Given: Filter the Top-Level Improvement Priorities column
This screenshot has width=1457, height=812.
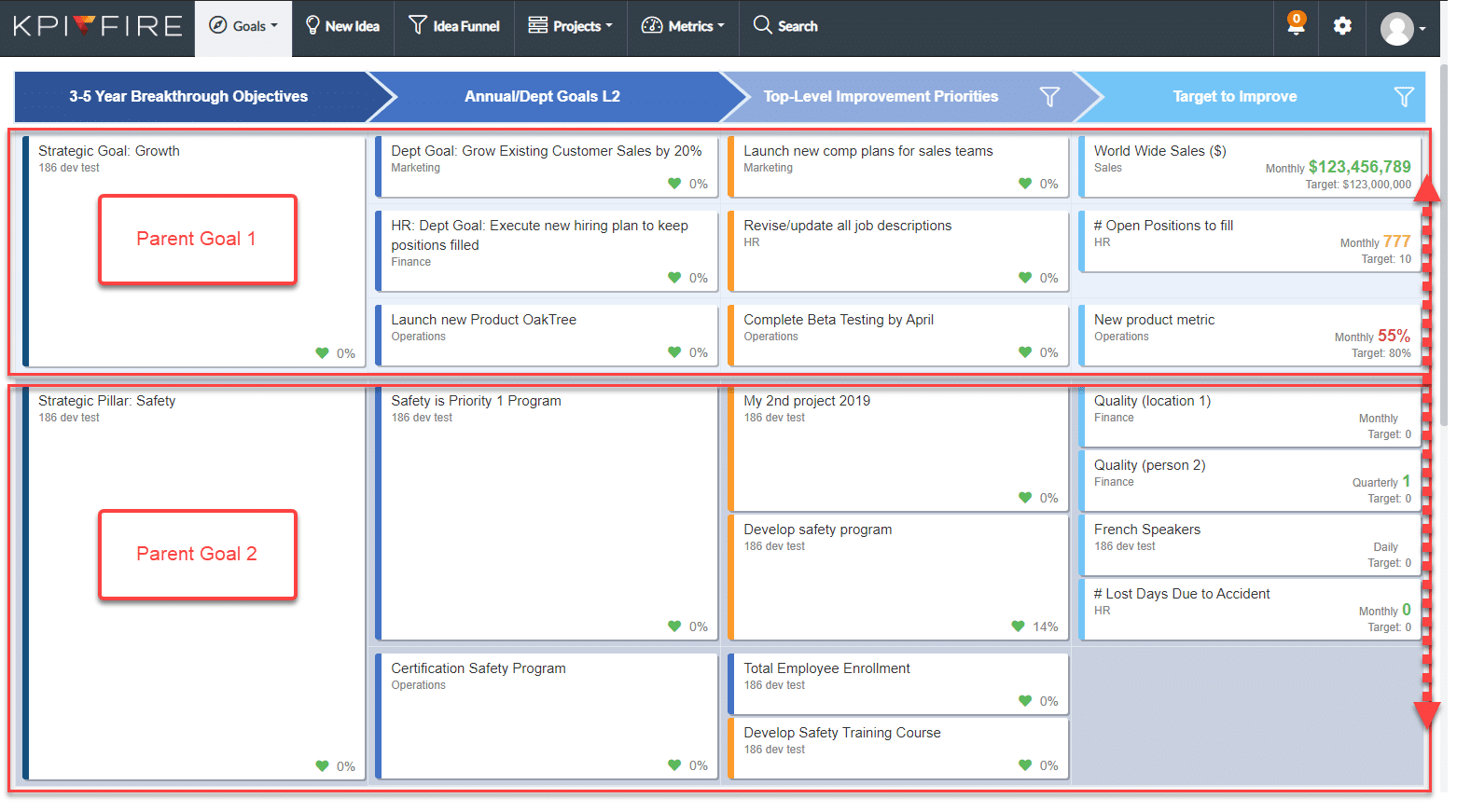Looking at the screenshot, I should tap(1049, 97).
